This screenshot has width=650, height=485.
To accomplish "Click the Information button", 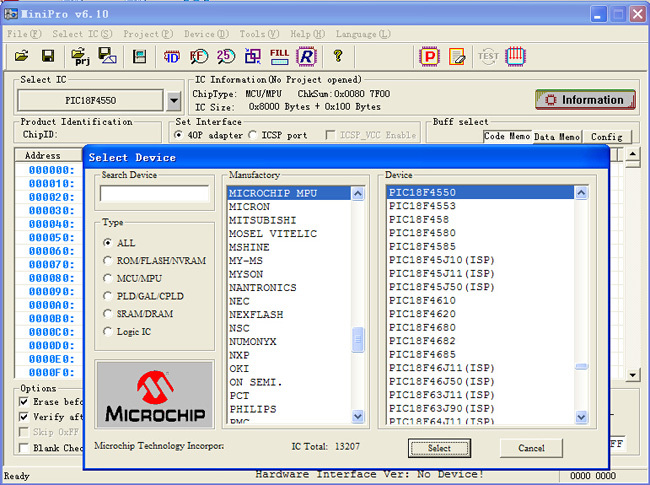I will pos(585,99).
